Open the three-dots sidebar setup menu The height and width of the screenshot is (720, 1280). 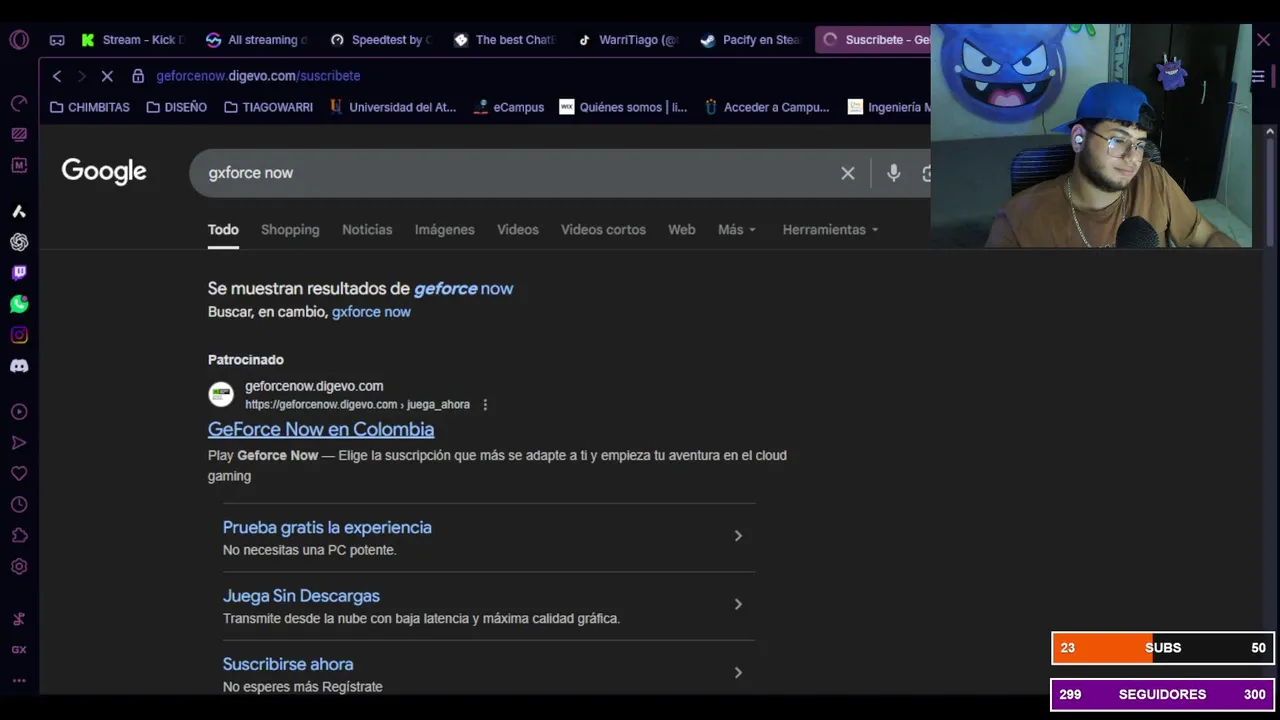19,681
